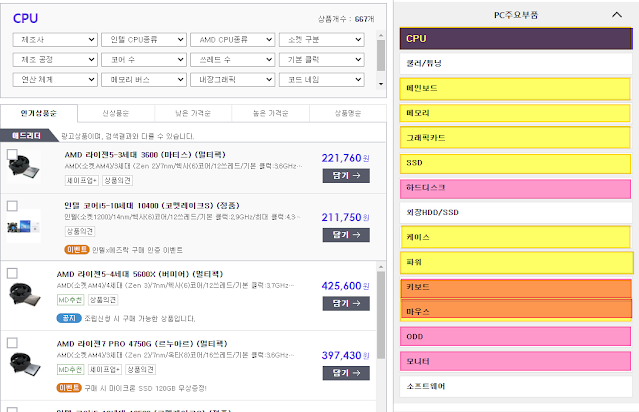Click 상품의견 tag on 코어i5 10400

point(80,231)
